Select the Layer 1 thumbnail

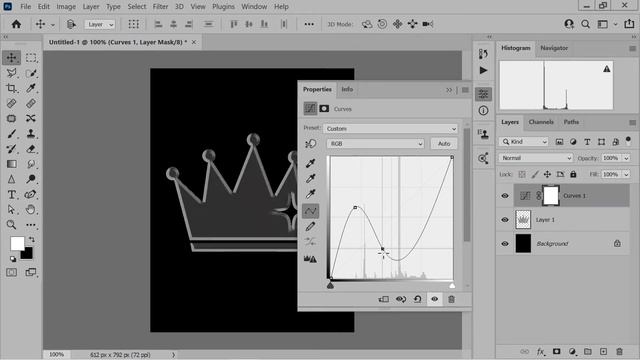click(523, 220)
